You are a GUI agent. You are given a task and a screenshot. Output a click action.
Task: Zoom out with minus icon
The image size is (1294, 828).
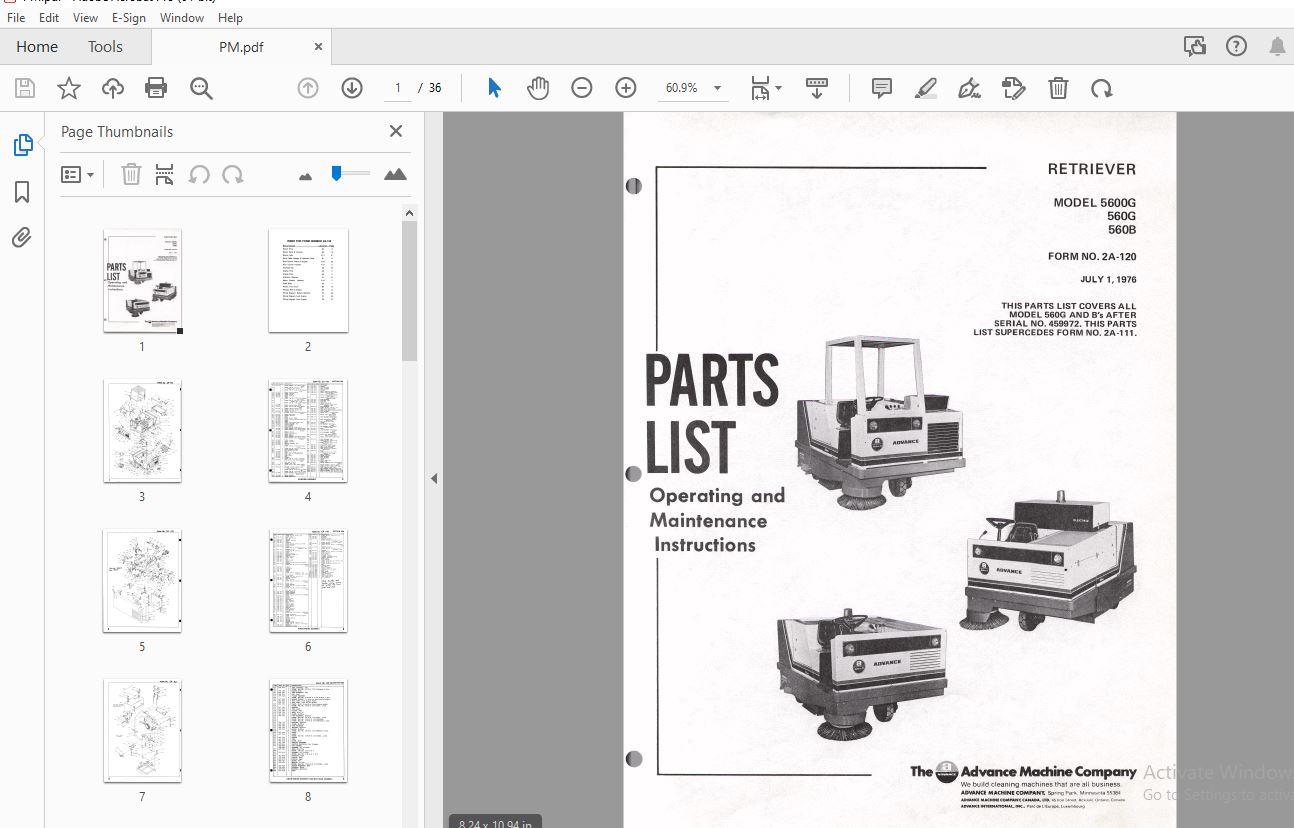click(x=582, y=88)
